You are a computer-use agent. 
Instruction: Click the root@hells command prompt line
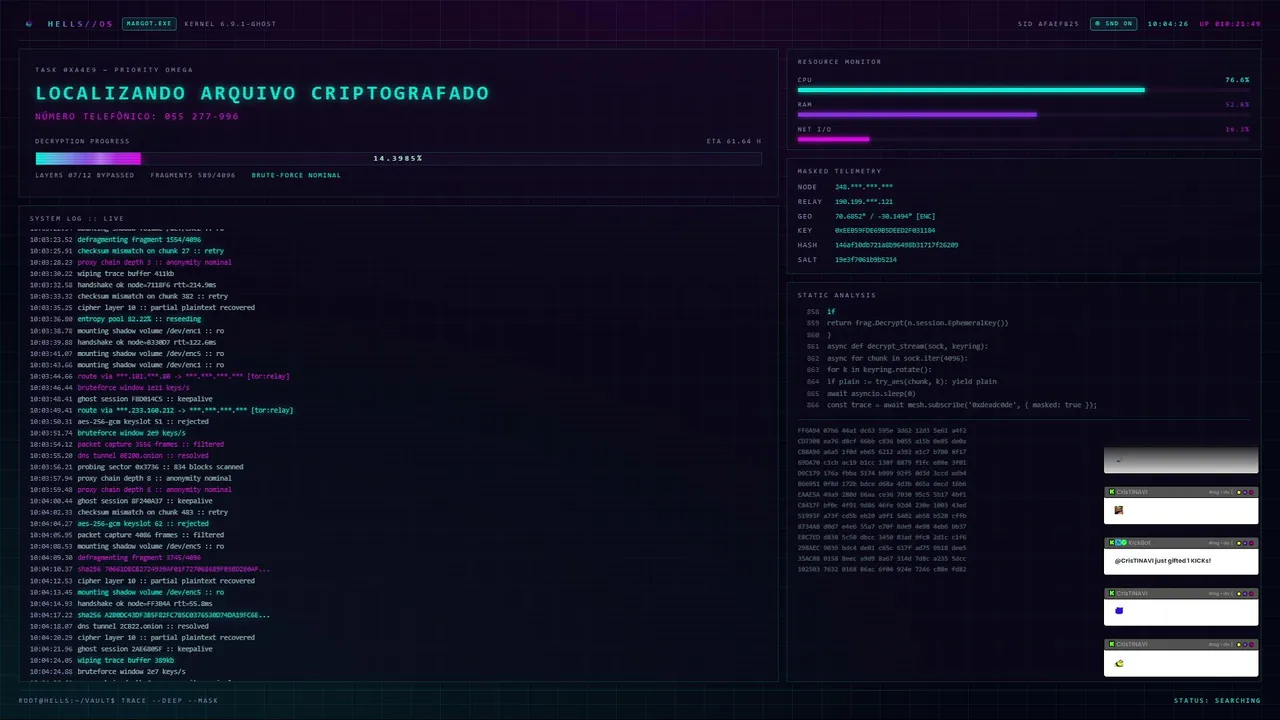[118, 701]
